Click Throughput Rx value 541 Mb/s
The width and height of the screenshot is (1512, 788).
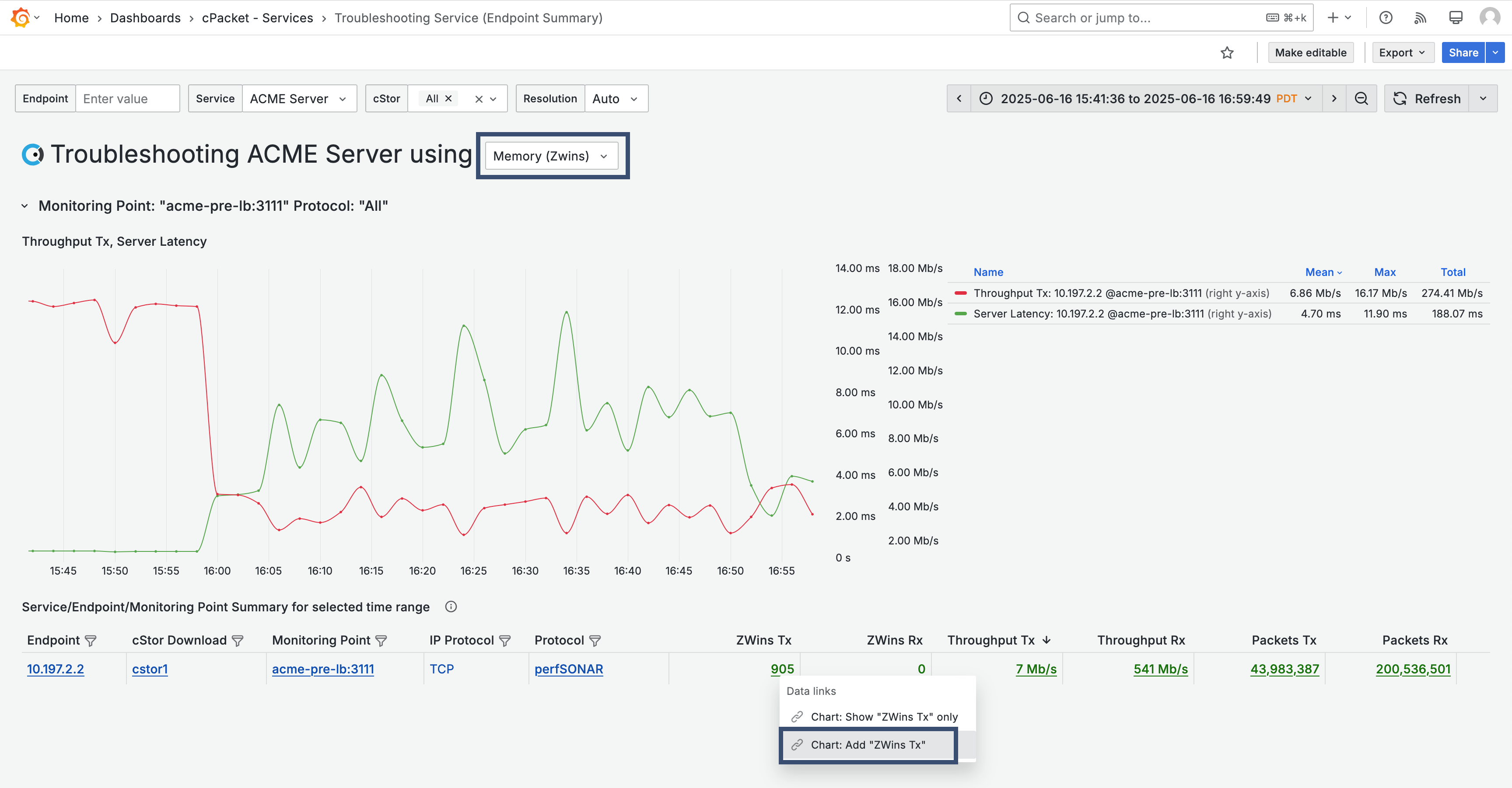tap(1160, 669)
